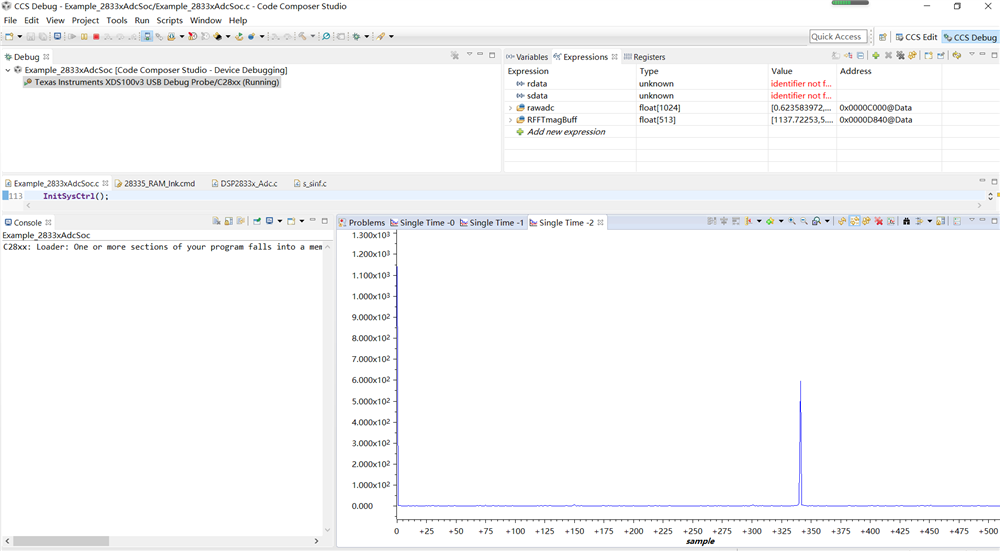This screenshot has width=1000, height=551.
Task: Open the Single Time -0 graph tab
Action: [x=427, y=223]
